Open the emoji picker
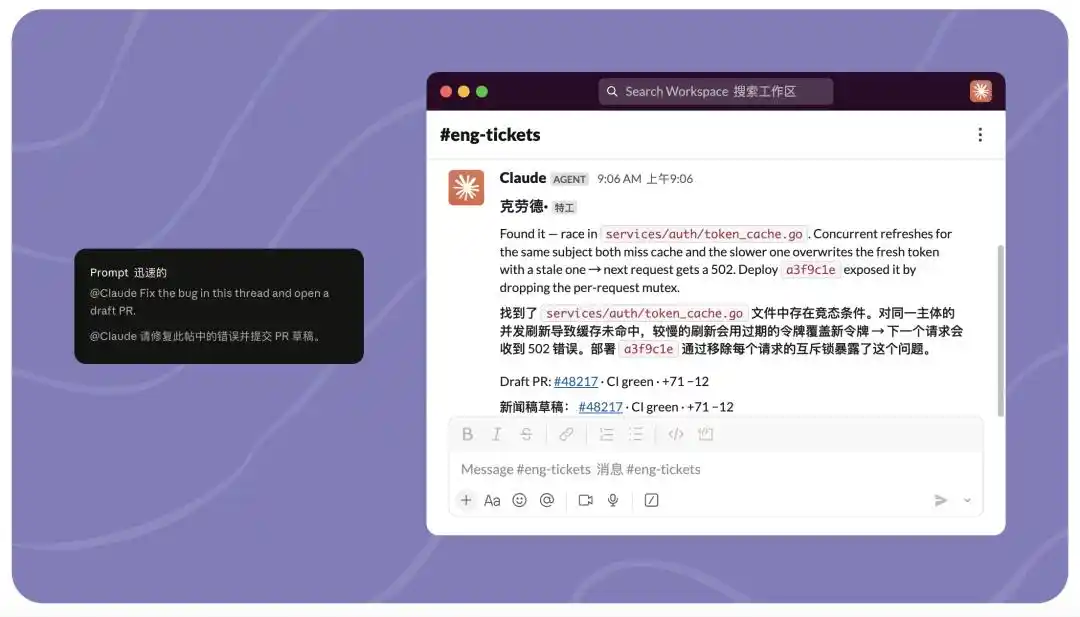 tap(519, 500)
